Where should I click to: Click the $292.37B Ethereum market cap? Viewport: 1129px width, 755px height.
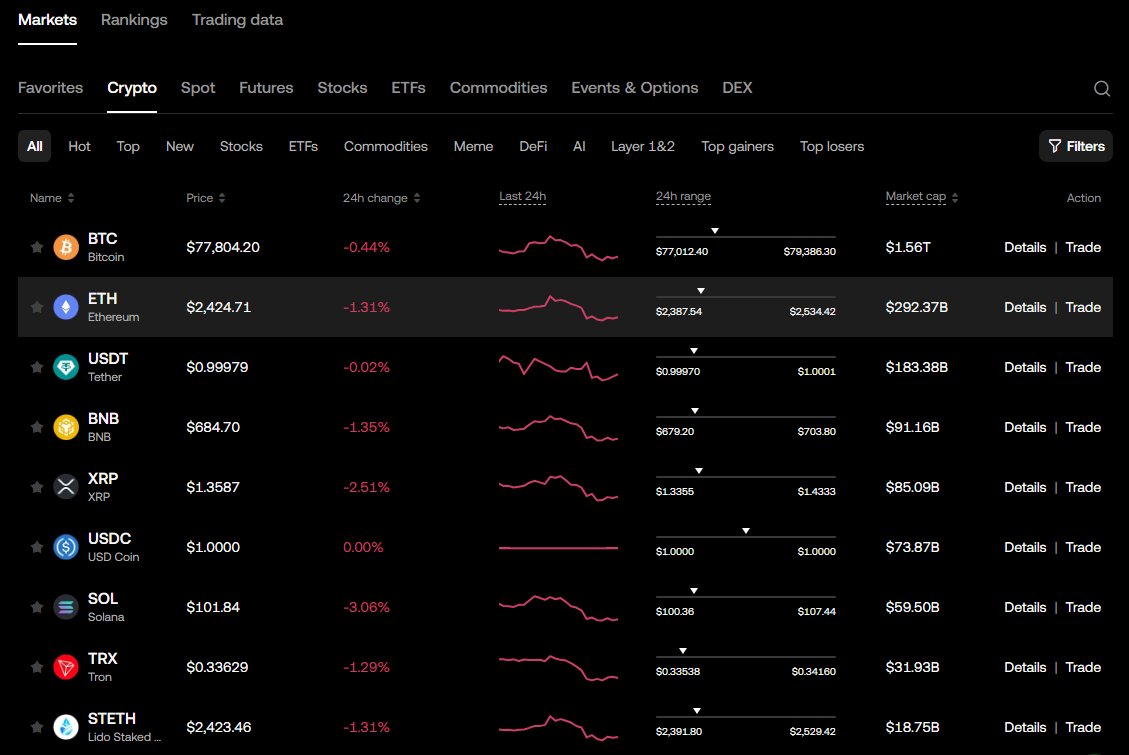[917, 307]
